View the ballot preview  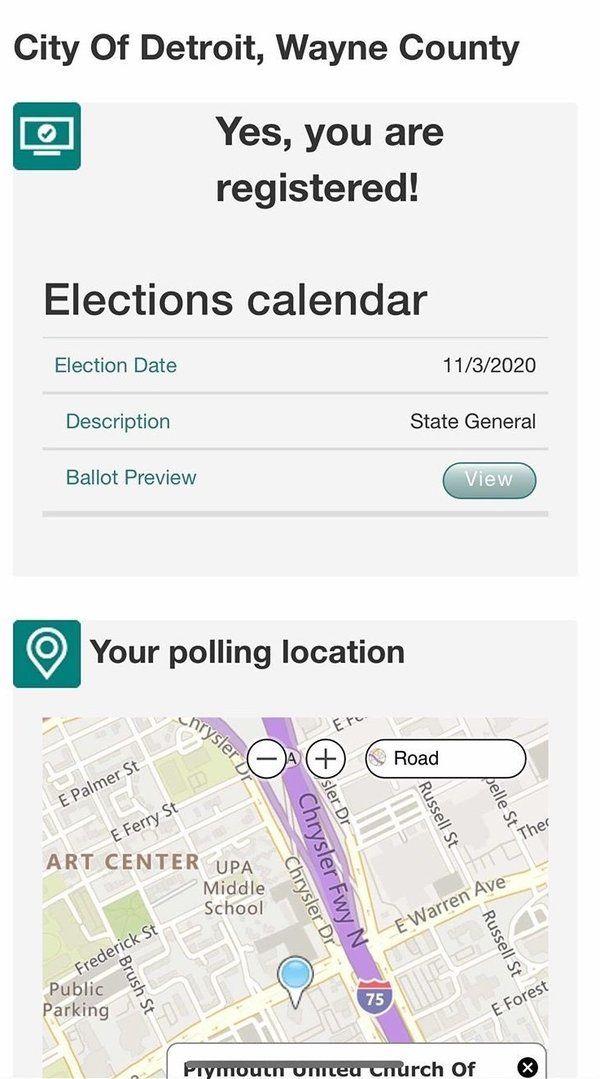click(x=489, y=480)
